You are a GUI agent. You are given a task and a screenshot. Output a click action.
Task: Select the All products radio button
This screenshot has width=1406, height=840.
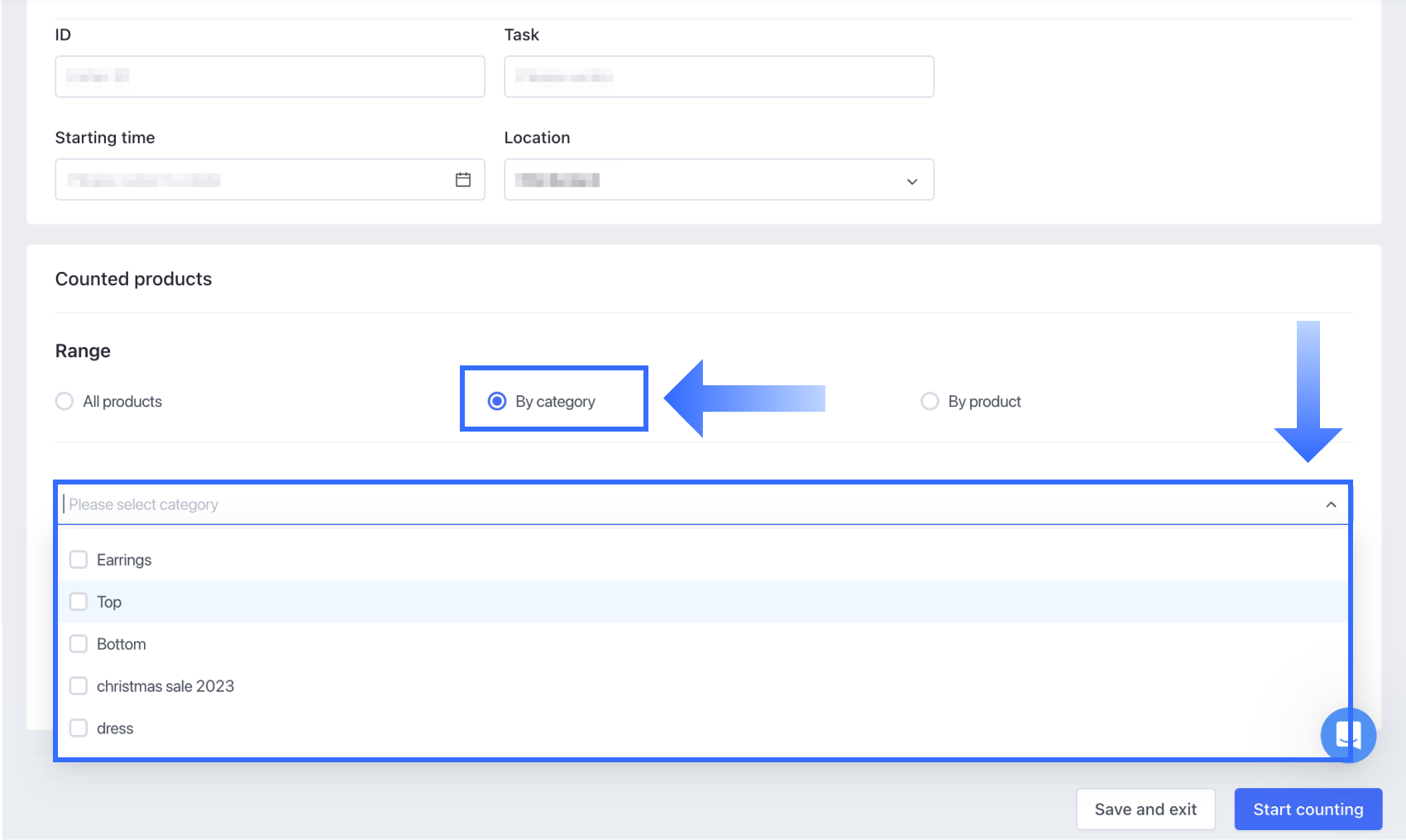pos(65,401)
